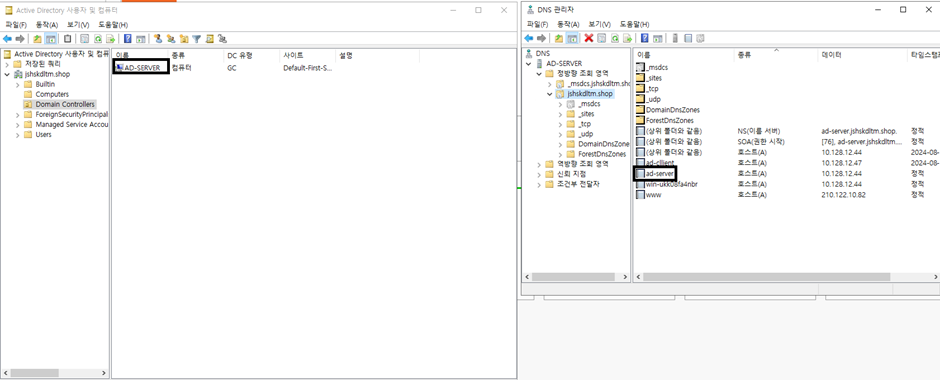Click the Refresh icon in DNS Manager toolbar

point(615,38)
